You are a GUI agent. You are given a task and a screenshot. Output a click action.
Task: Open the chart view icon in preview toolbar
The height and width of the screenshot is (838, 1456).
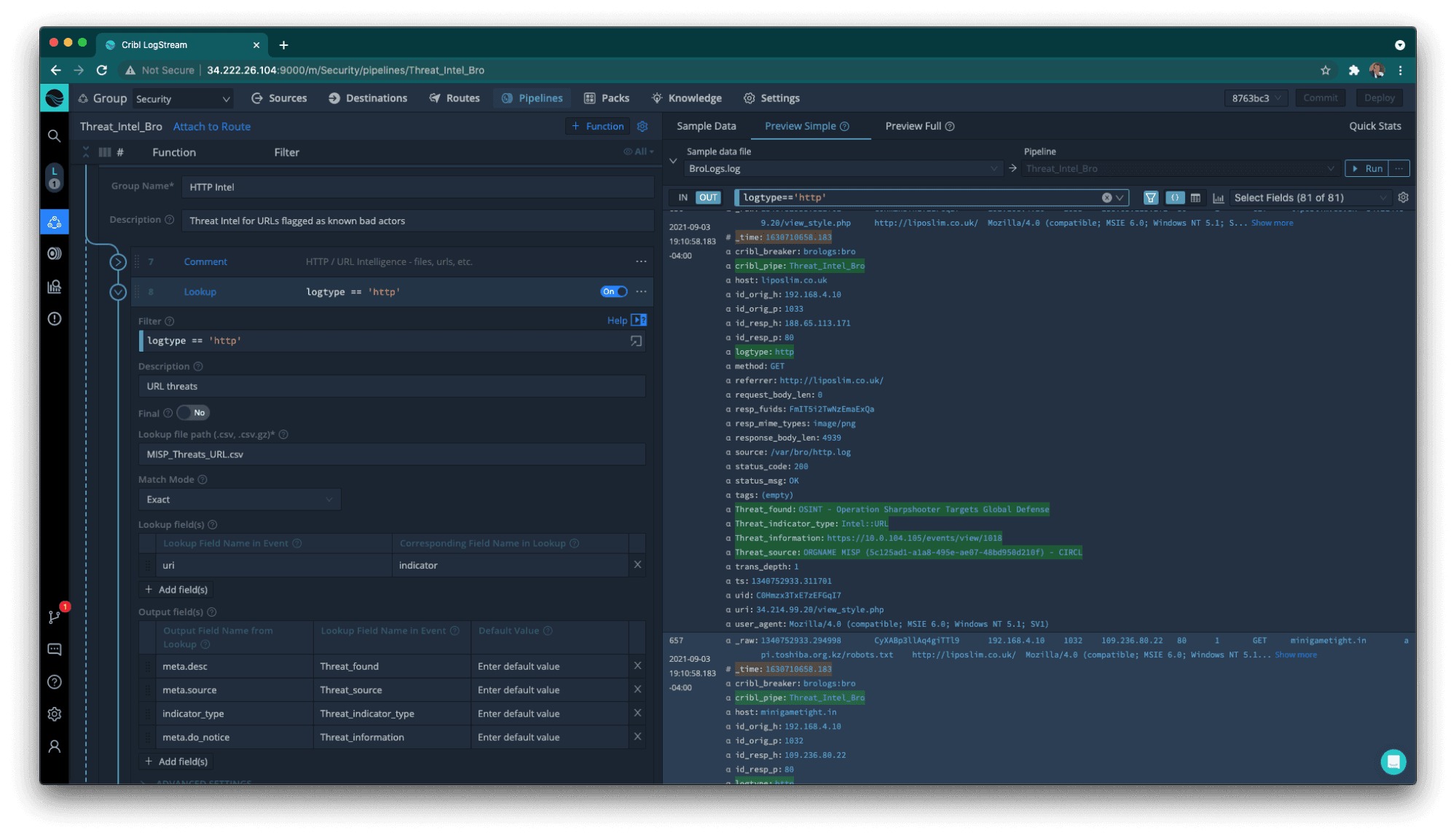(1218, 198)
